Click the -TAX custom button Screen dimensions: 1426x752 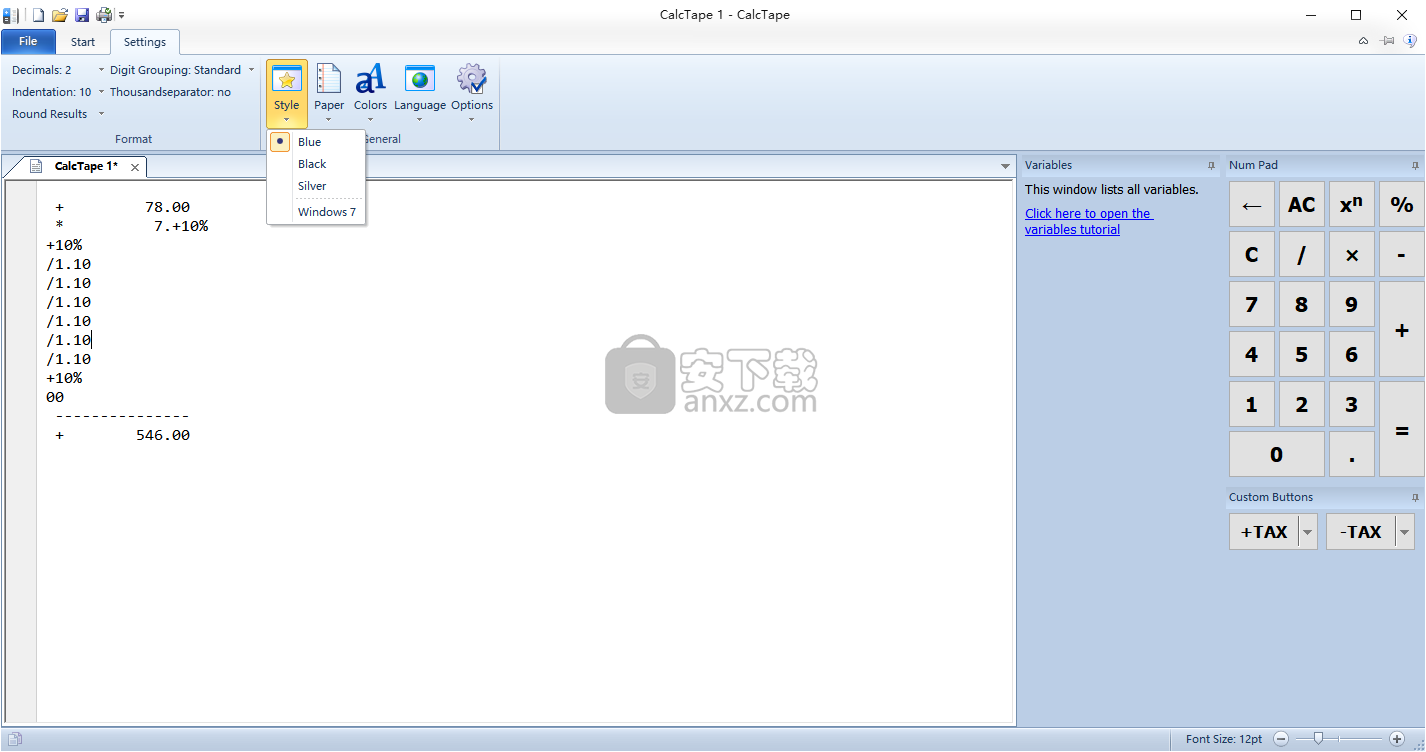(1361, 532)
